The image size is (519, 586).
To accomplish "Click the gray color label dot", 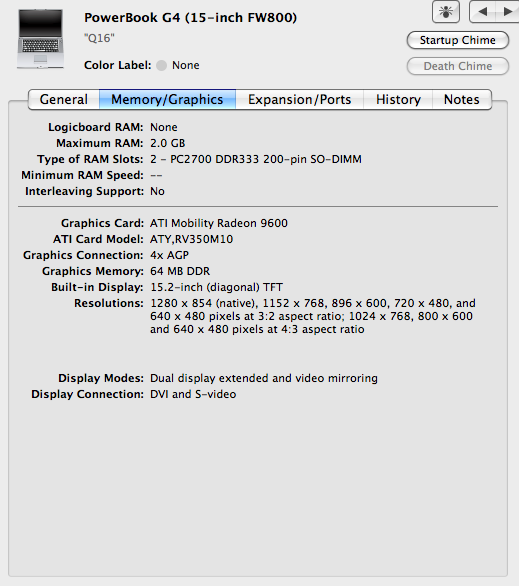I will click(161, 65).
